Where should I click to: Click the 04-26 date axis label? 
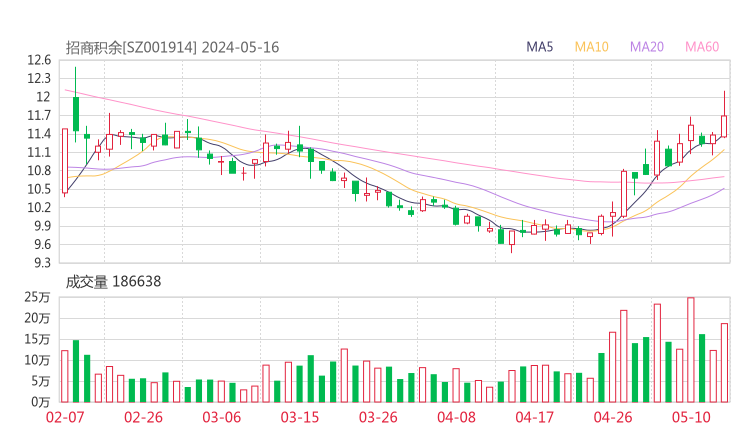click(x=613, y=417)
